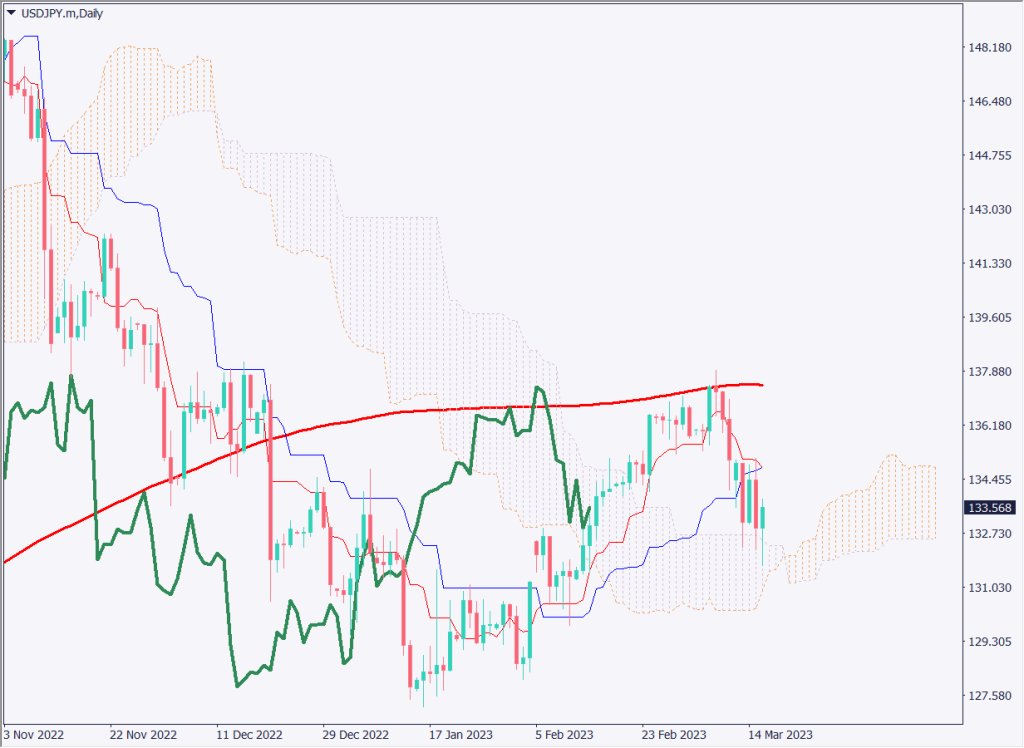Viewport: 1024px width, 748px height.
Task: Select the current price label 133.568
Action: coord(986,508)
